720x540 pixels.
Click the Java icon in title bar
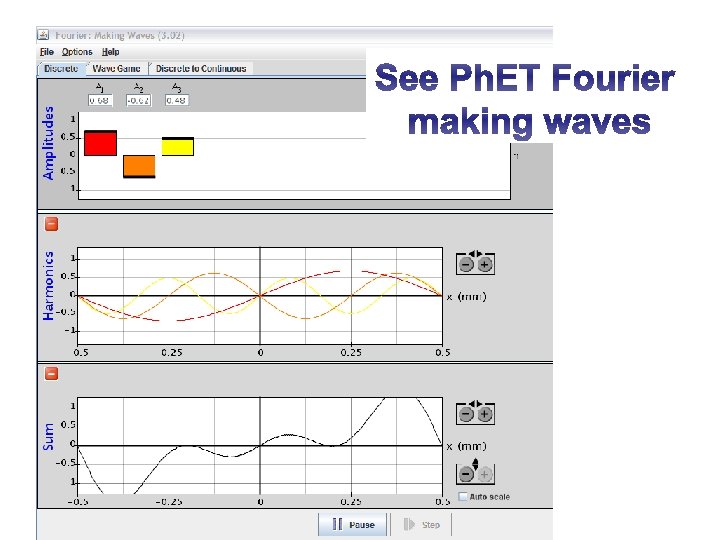[43, 35]
